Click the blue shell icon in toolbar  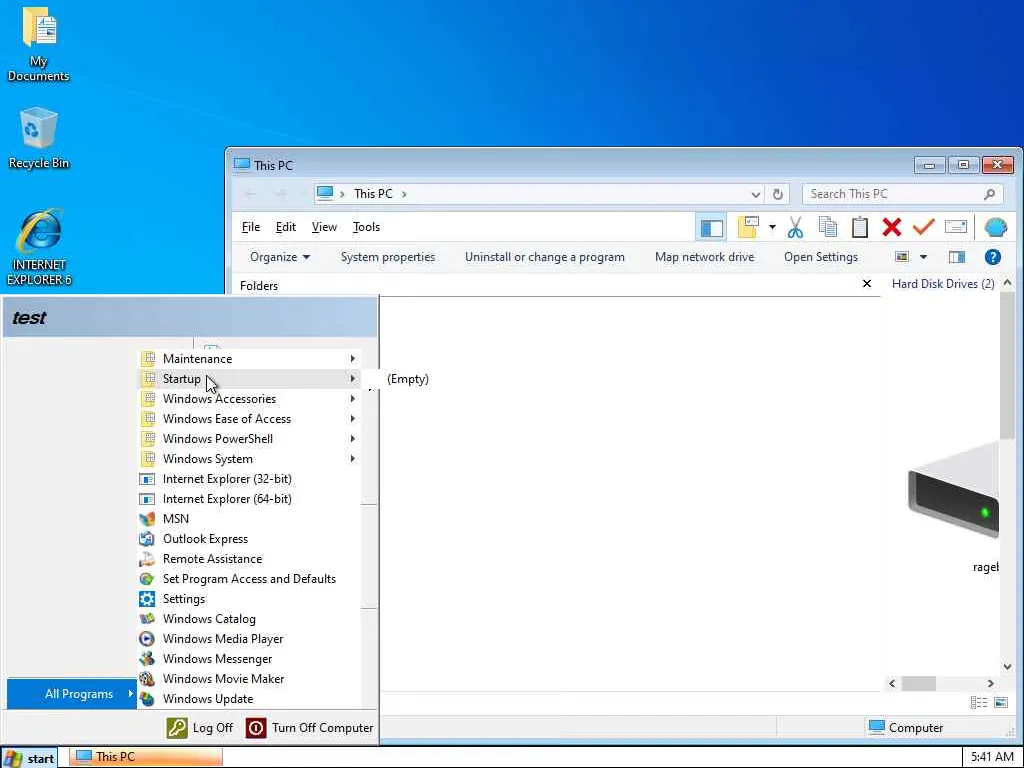995,227
